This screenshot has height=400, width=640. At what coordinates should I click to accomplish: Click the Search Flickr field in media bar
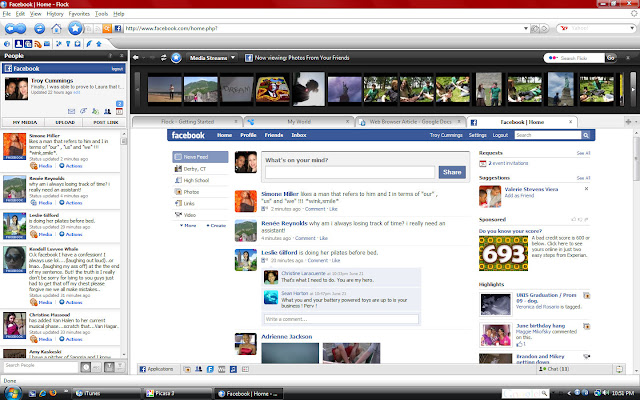(575, 58)
